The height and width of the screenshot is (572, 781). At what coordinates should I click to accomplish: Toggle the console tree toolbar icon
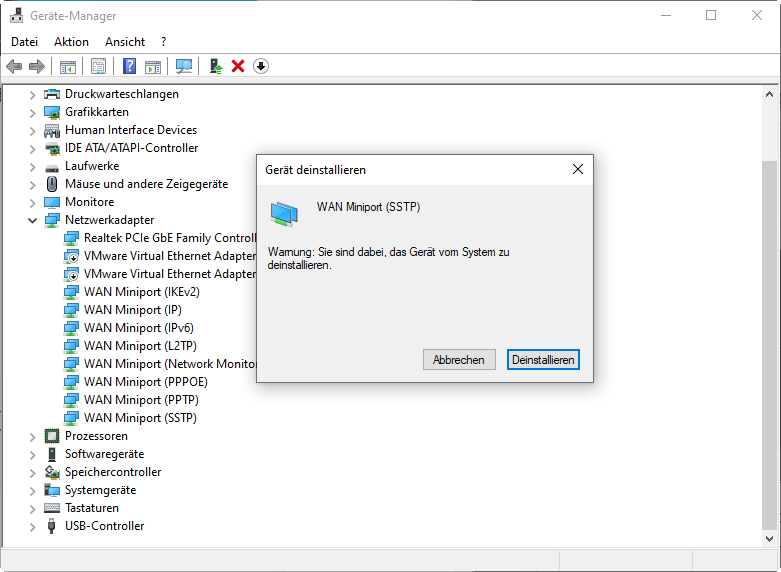[68, 66]
